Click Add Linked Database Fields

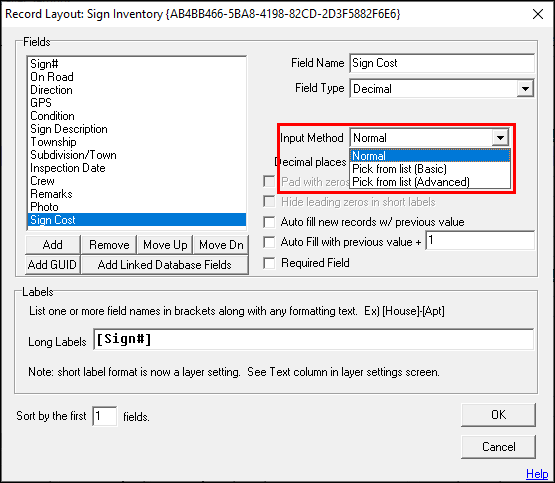tap(165, 265)
